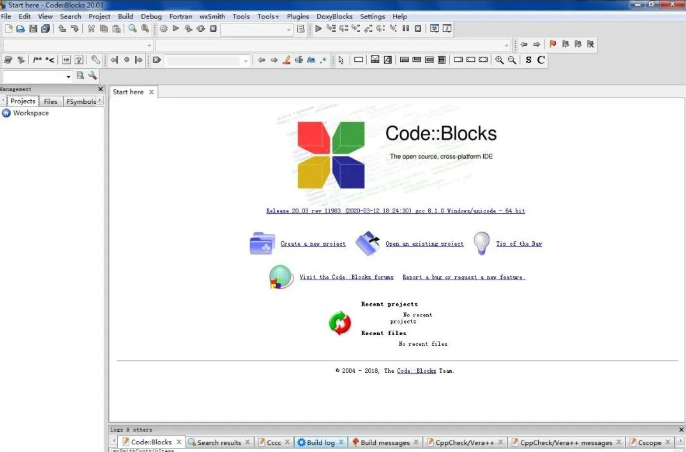The image size is (686, 452).
Task: Open the Settings menu
Action: pos(372,16)
